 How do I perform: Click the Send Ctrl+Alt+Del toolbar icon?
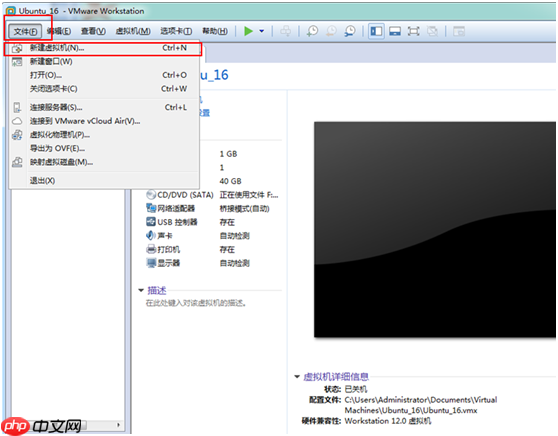[285, 31]
